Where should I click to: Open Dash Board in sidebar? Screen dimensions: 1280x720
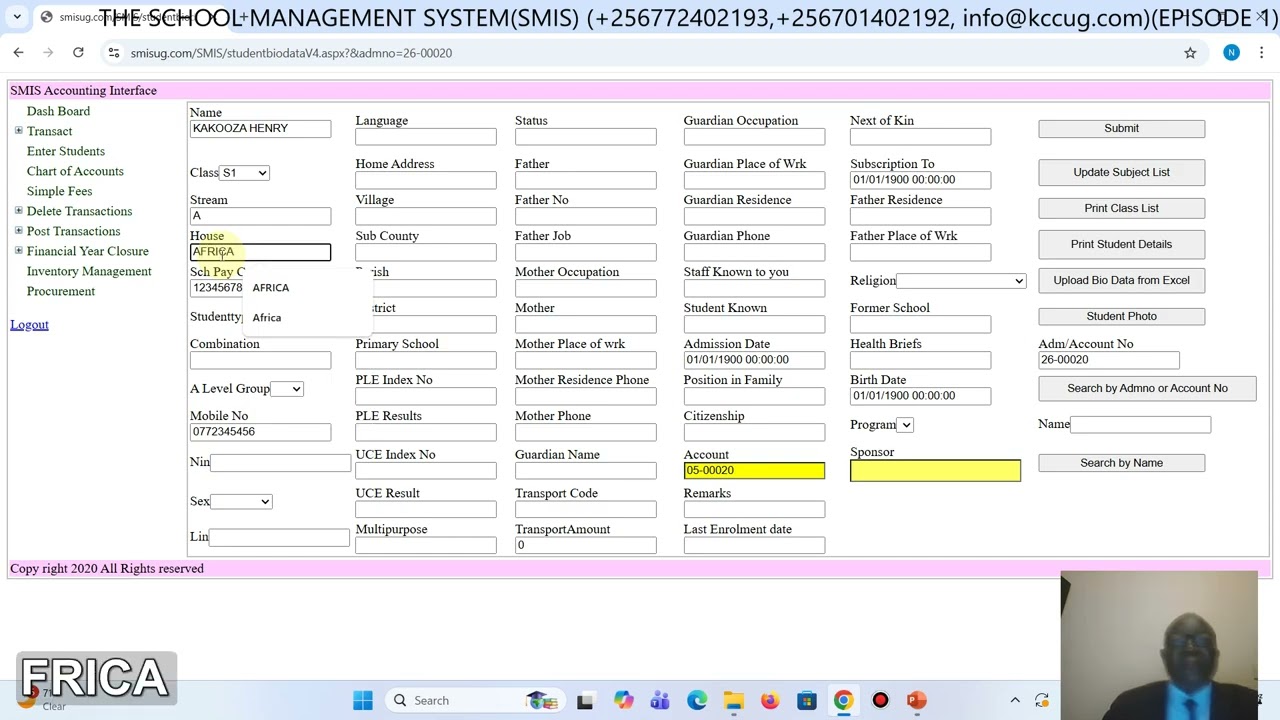pyautogui.click(x=58, y=111)
